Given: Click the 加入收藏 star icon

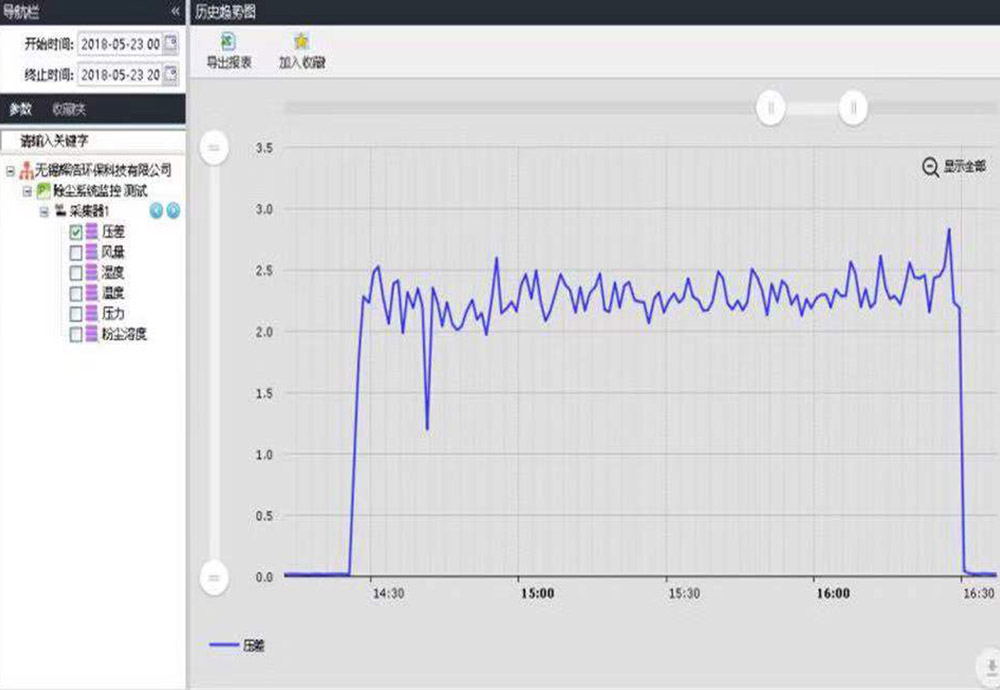Looking at the screenshot, I should point(301,42).
